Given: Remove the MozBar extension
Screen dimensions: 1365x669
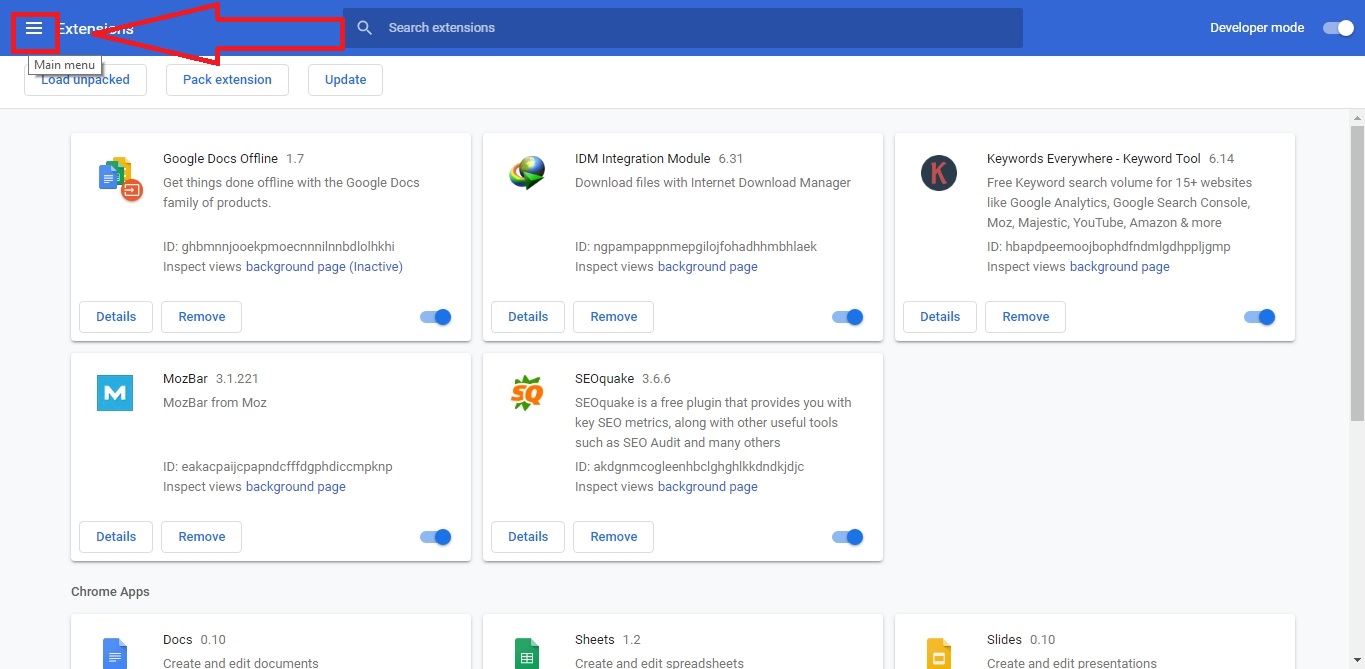Looking at the screenshot, I should tap(202, 537).
